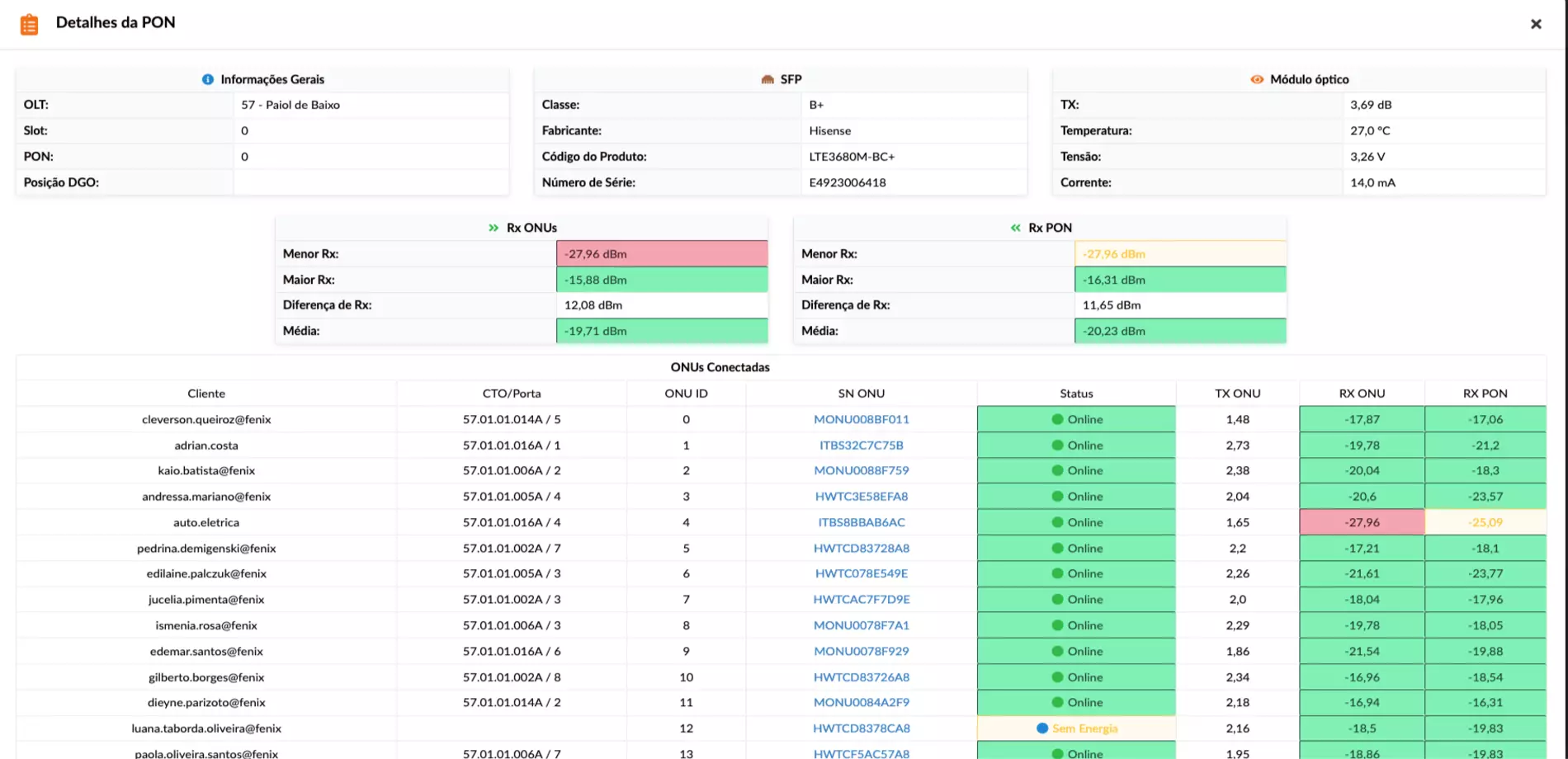Open ONU serial link HWTCD83726A8
The width and height of the screenshot is (1568, 759).
(862, 676)
